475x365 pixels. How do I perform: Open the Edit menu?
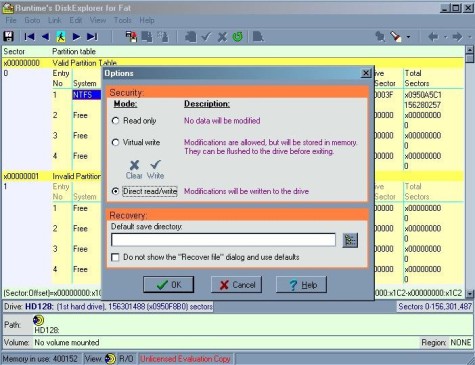(76, 20)
